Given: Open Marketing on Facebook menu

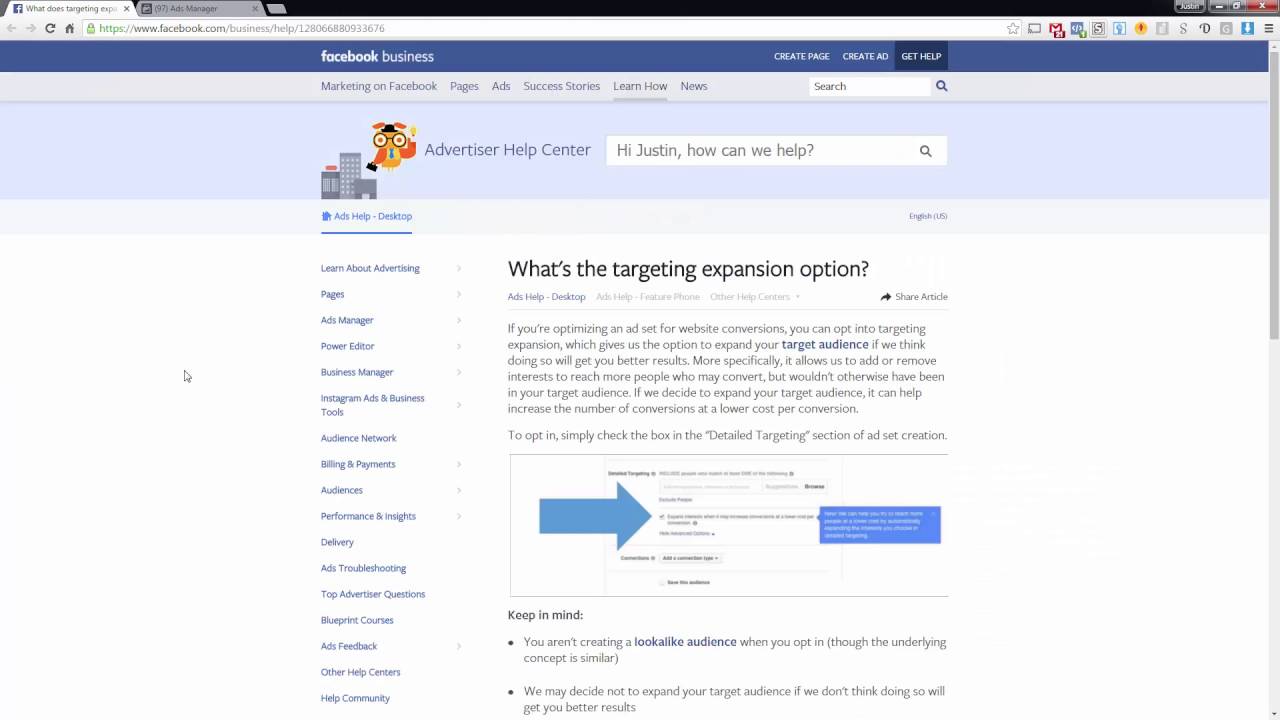Looking at the screenshot, I should click(379, 86).
